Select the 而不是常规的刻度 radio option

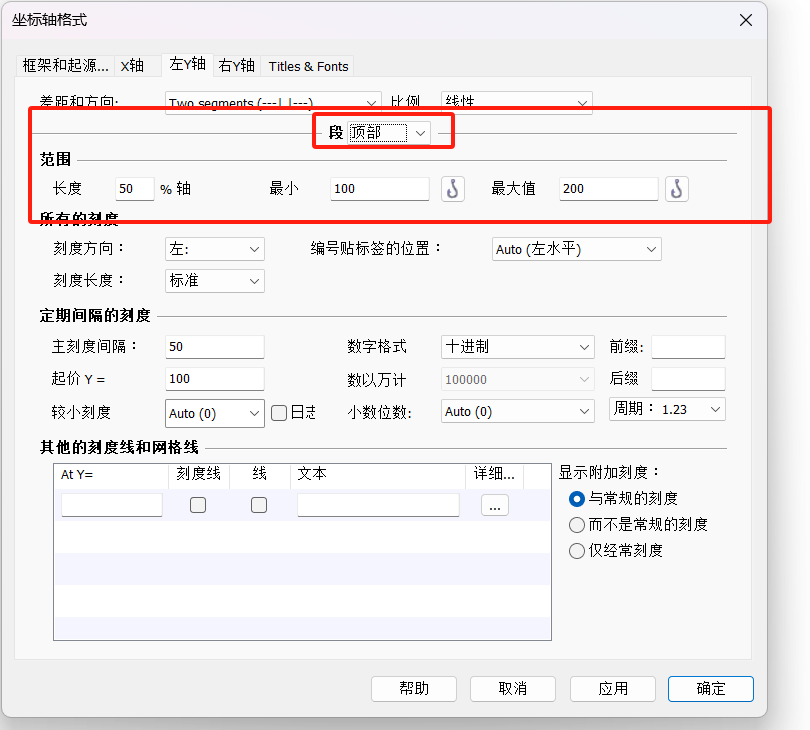point(577,524)
